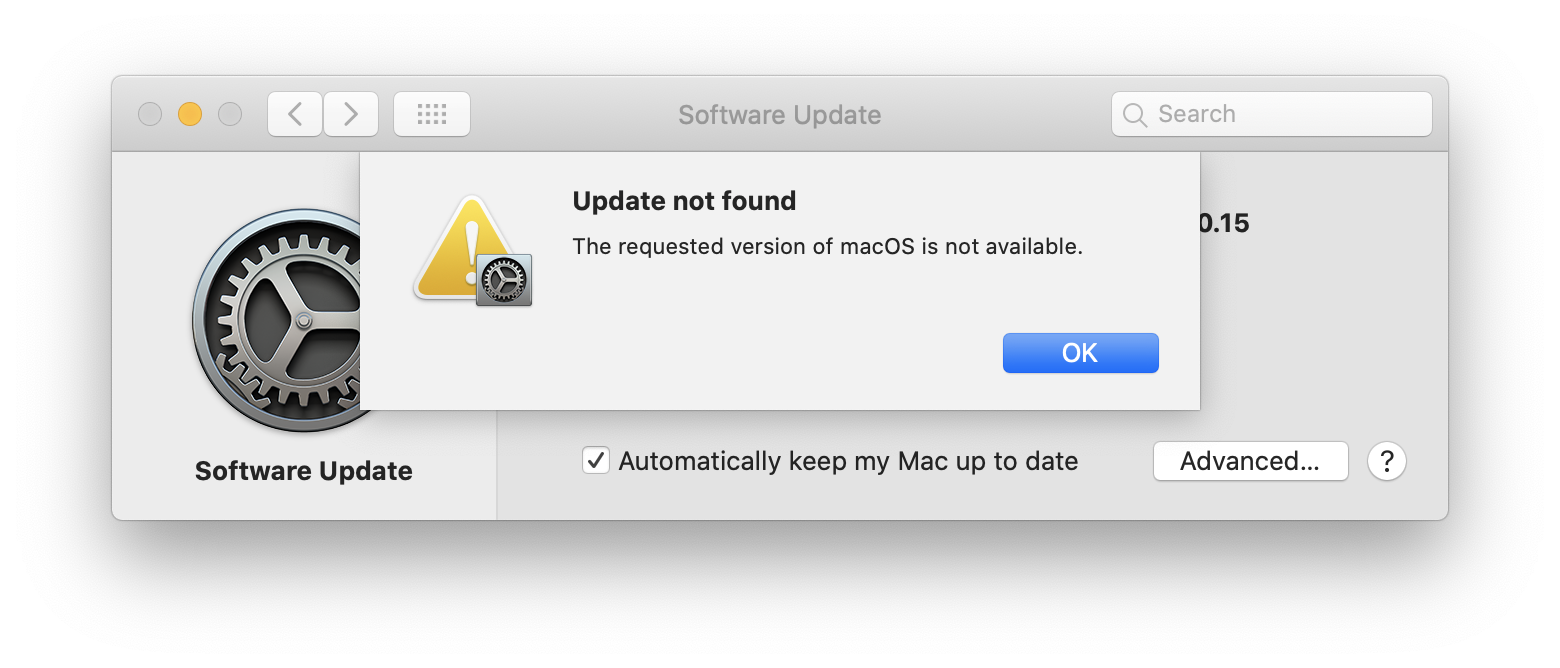Uncheck Automatically keep my Mac up to date
Image resolution: width=1560 pixels, height=668 pixels.
pos(596,461)
